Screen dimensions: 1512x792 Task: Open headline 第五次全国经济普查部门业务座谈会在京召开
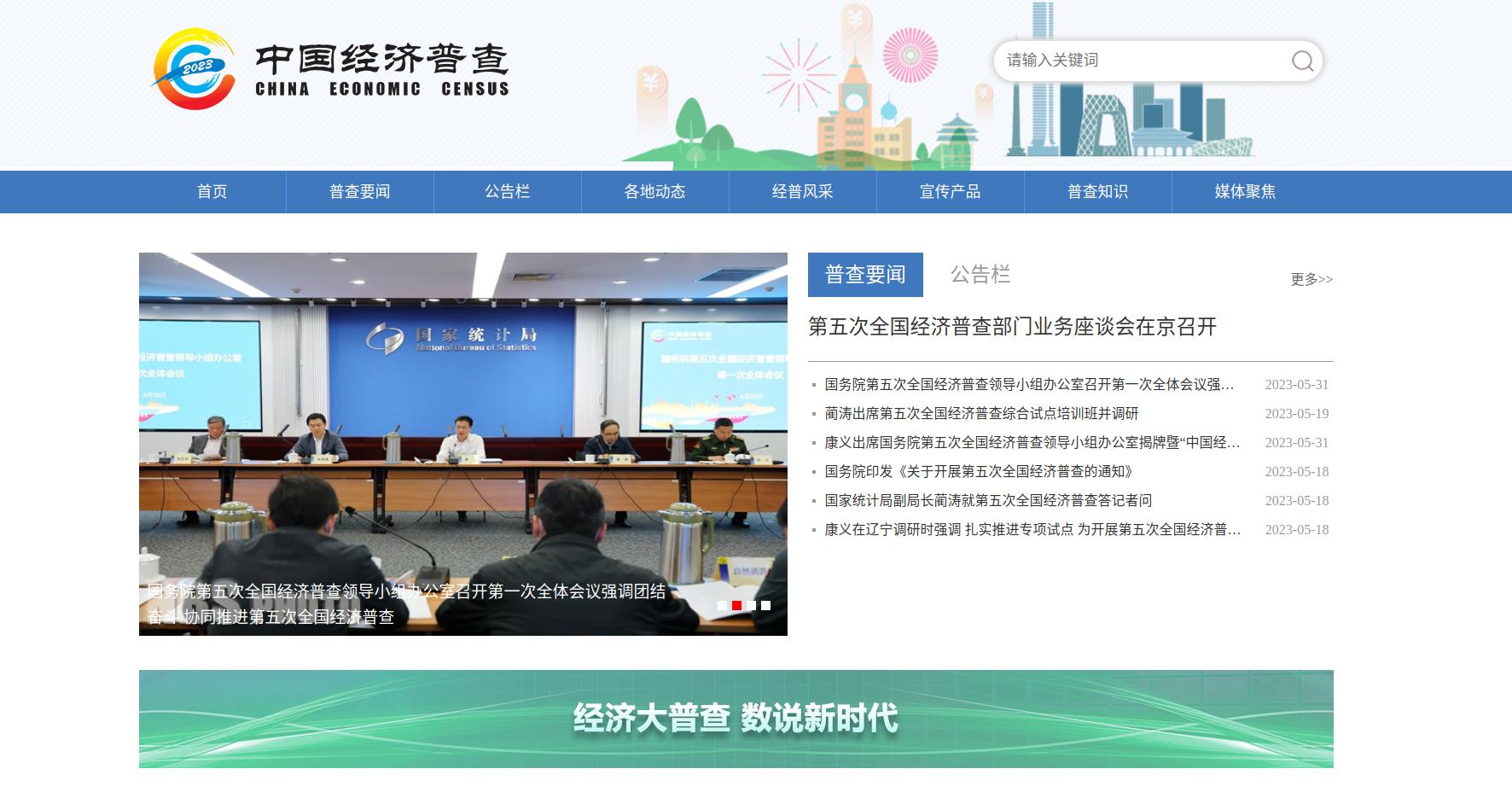point(1012,327)
